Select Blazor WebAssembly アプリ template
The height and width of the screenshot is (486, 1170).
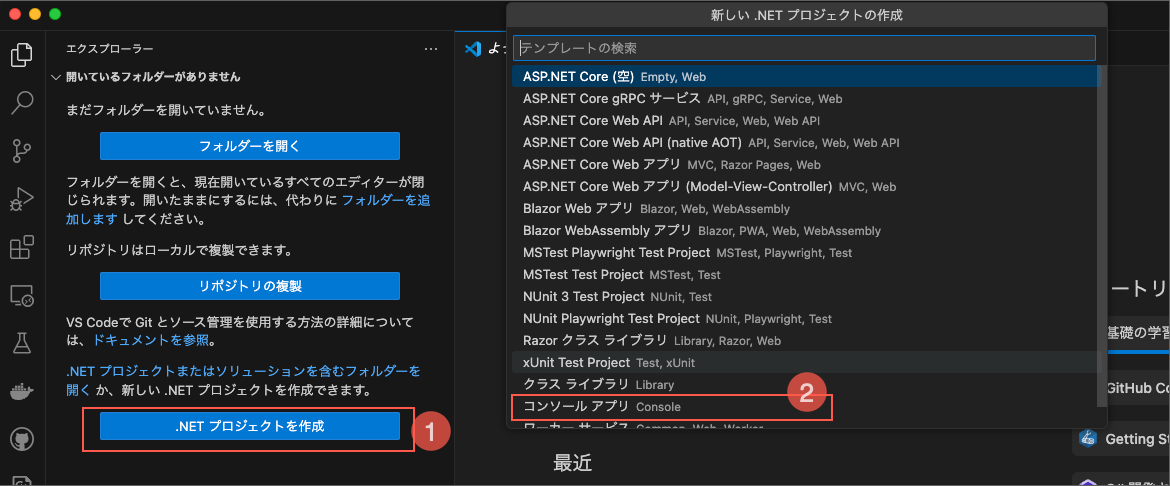804,231
